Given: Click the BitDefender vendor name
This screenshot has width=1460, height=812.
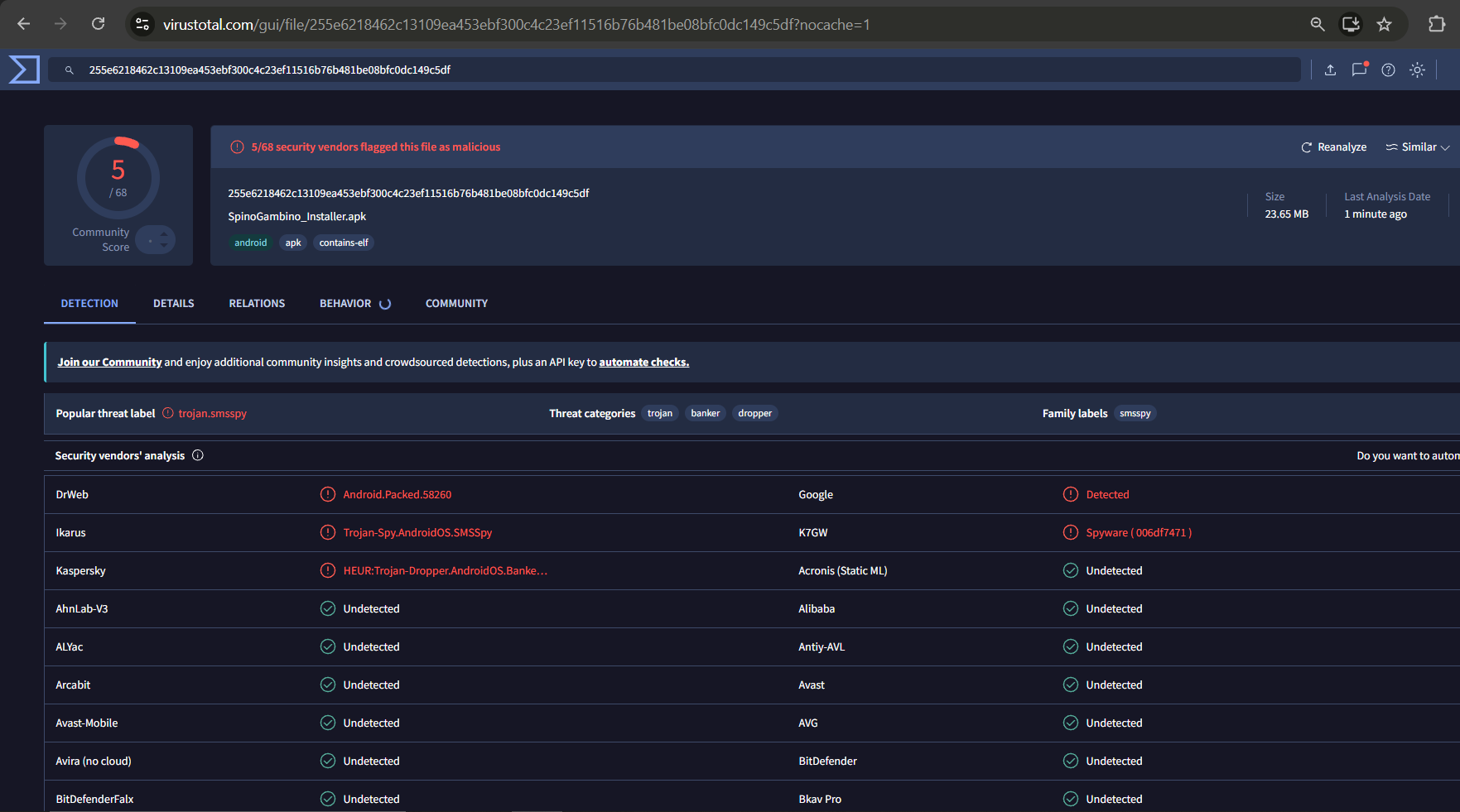Looking at the screenshot, I should (x=828, y=762).
